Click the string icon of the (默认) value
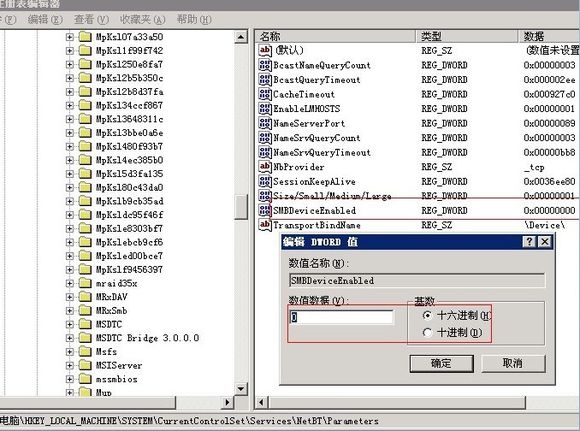The image size is (580, 431). pos(265,50)
